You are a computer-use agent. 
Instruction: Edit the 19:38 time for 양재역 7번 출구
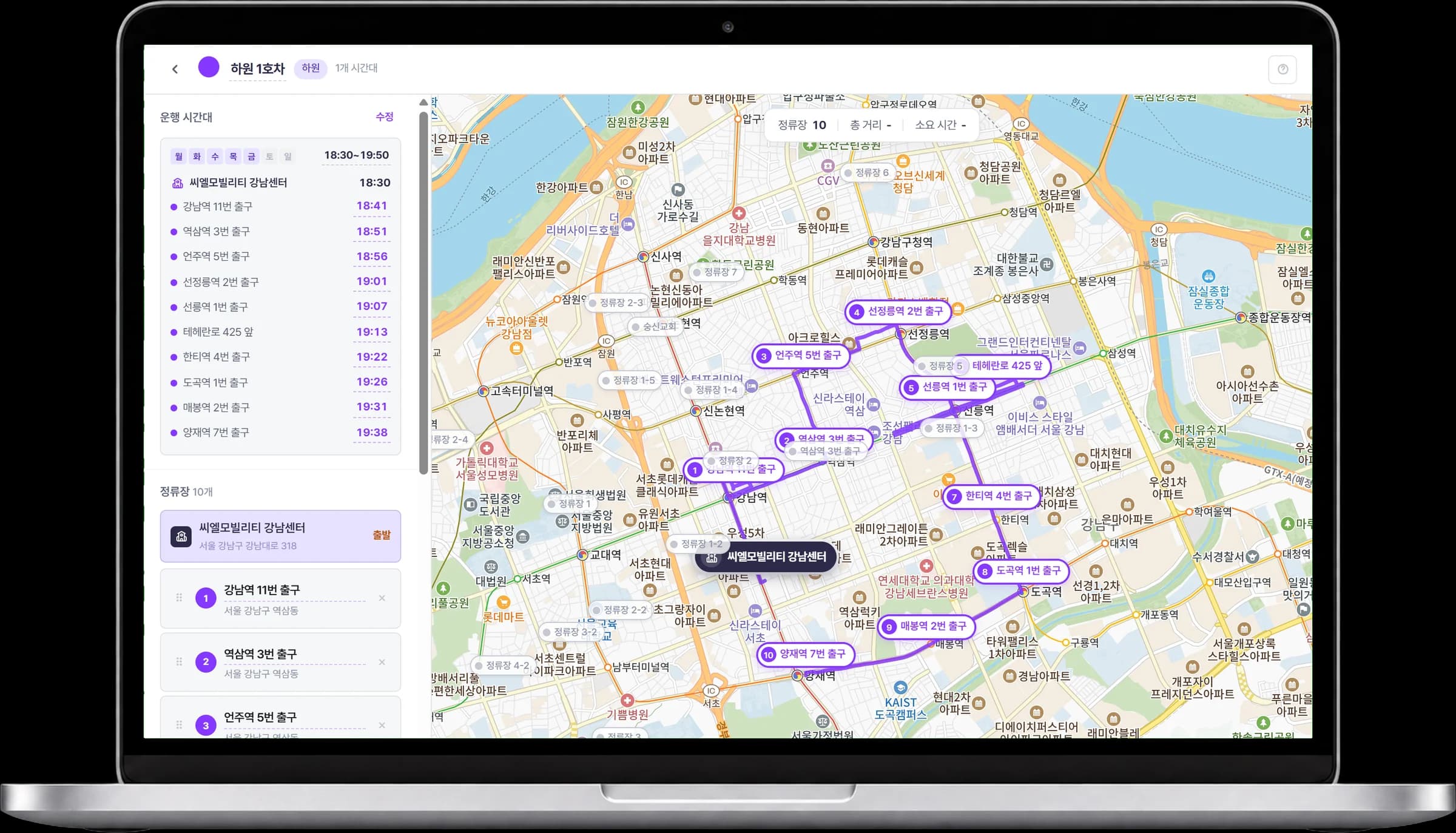point(371,432)
